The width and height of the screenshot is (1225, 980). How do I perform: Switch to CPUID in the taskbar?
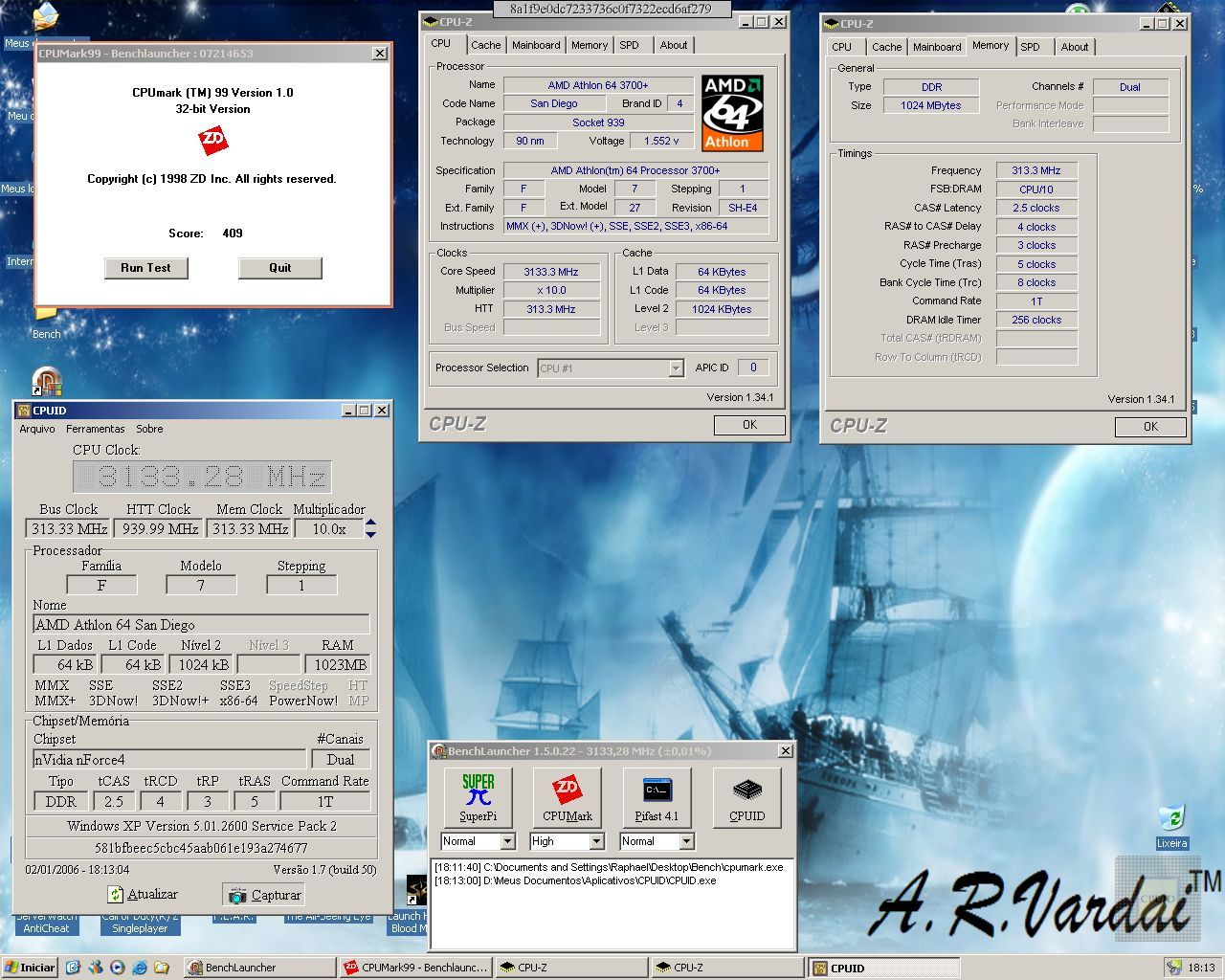[882, 968]
